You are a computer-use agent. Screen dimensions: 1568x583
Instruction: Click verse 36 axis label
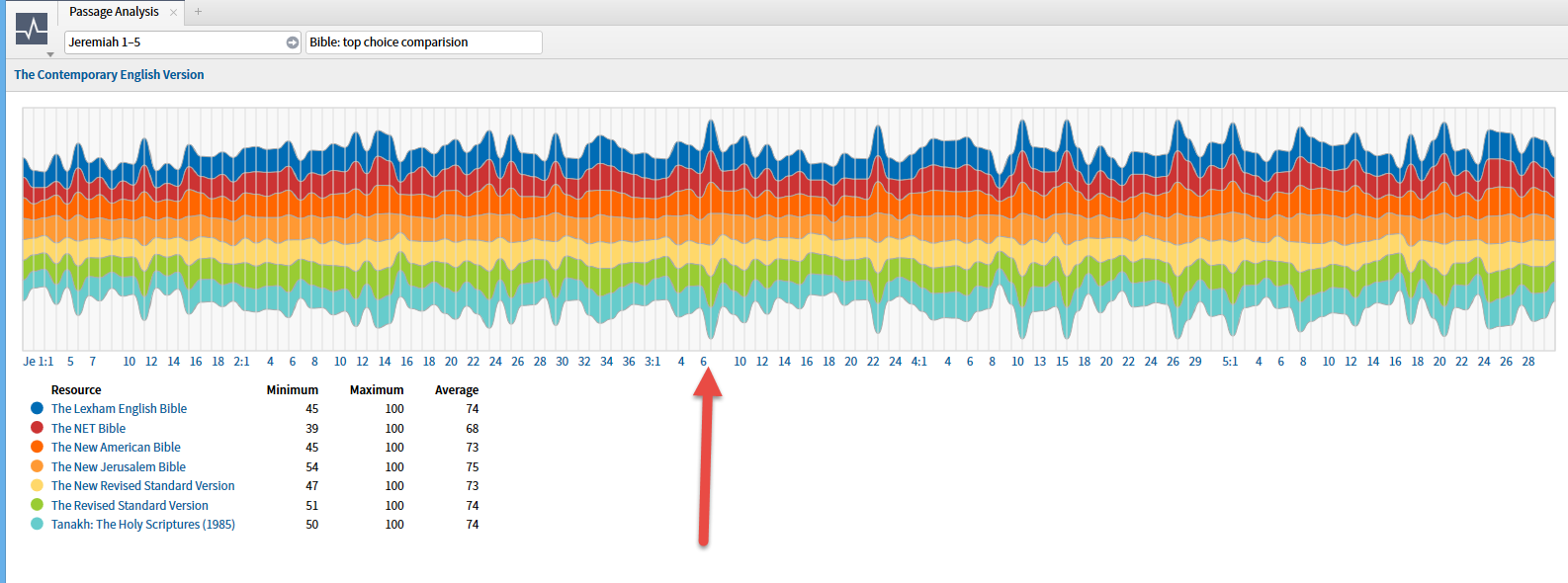629,362
